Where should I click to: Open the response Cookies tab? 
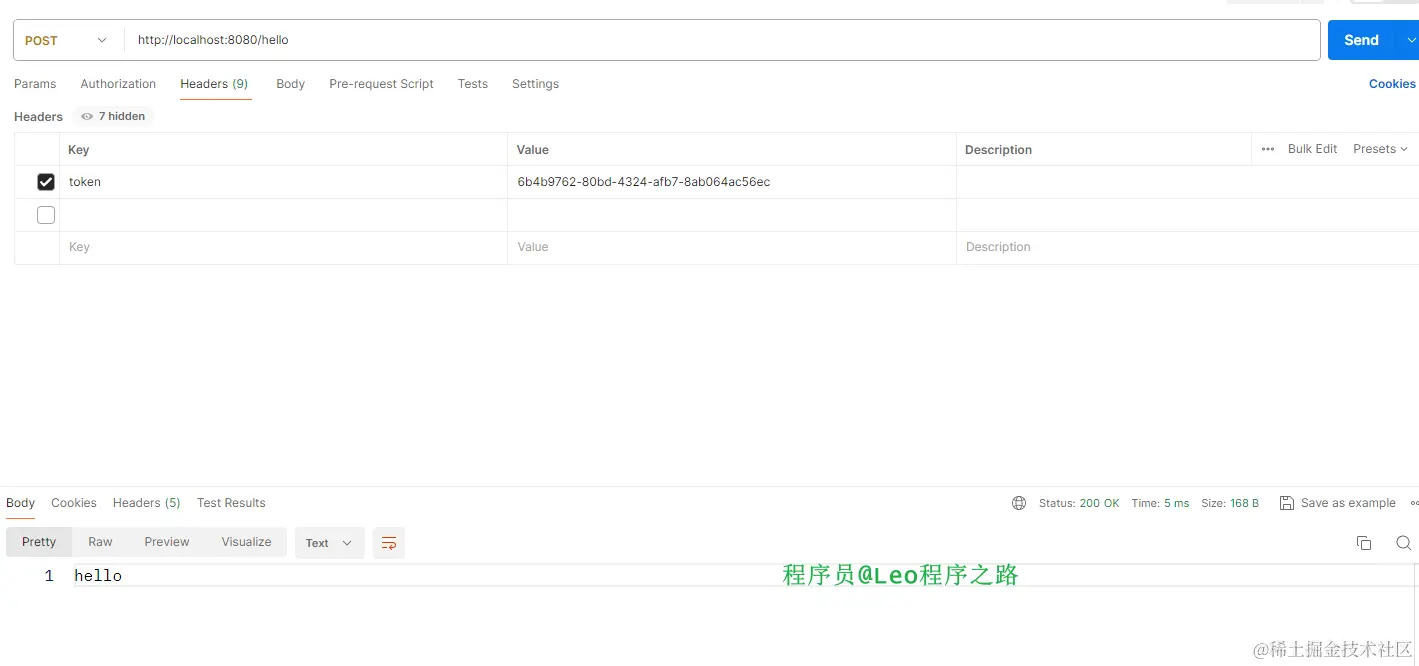click(x=74, y=503)
